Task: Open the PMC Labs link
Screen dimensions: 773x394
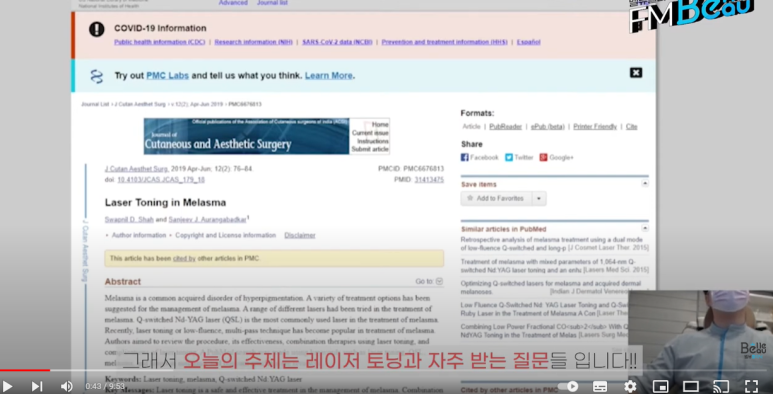Action: click(x=168, y=75)
